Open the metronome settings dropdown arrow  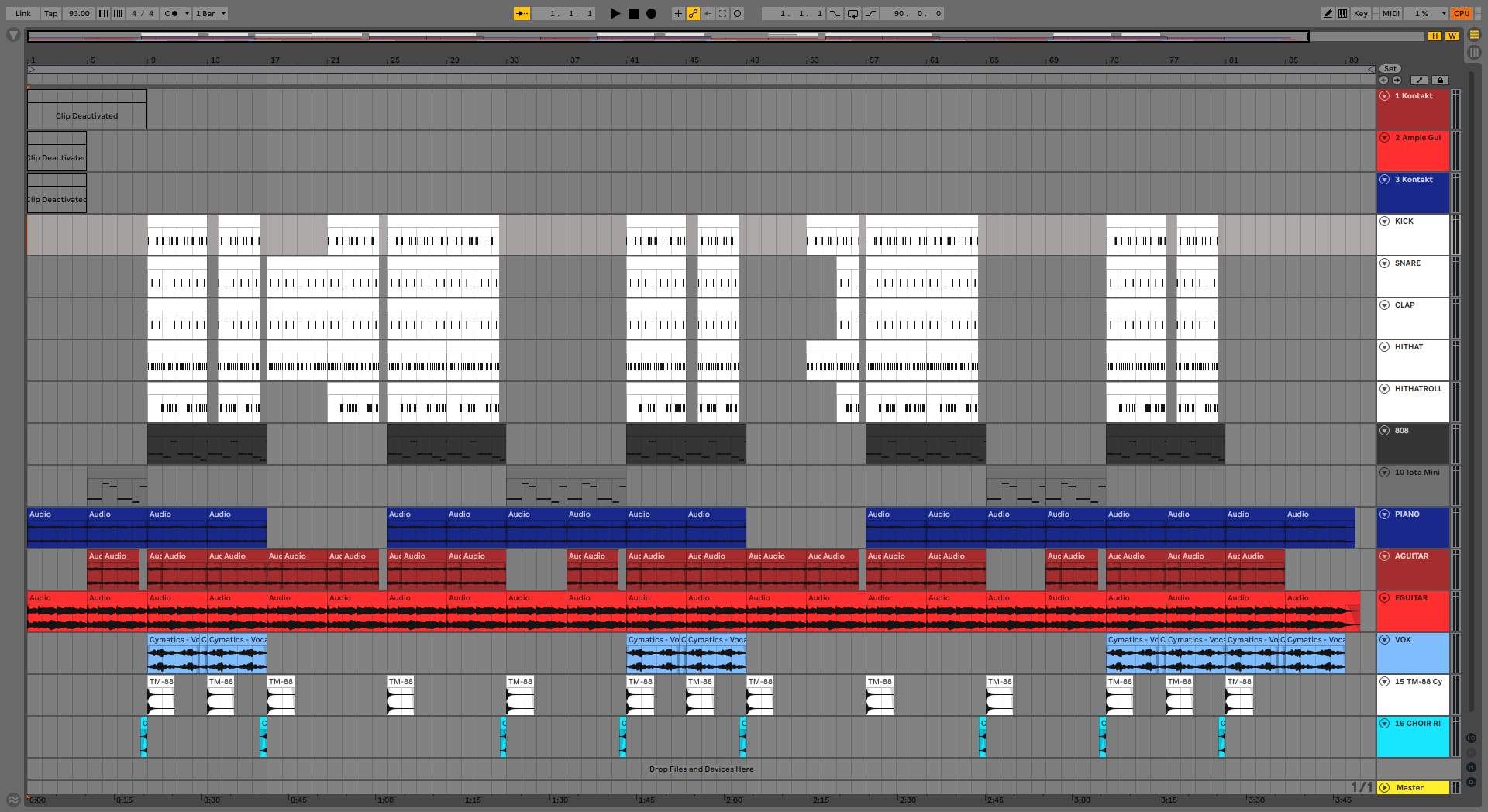(187, 13)
